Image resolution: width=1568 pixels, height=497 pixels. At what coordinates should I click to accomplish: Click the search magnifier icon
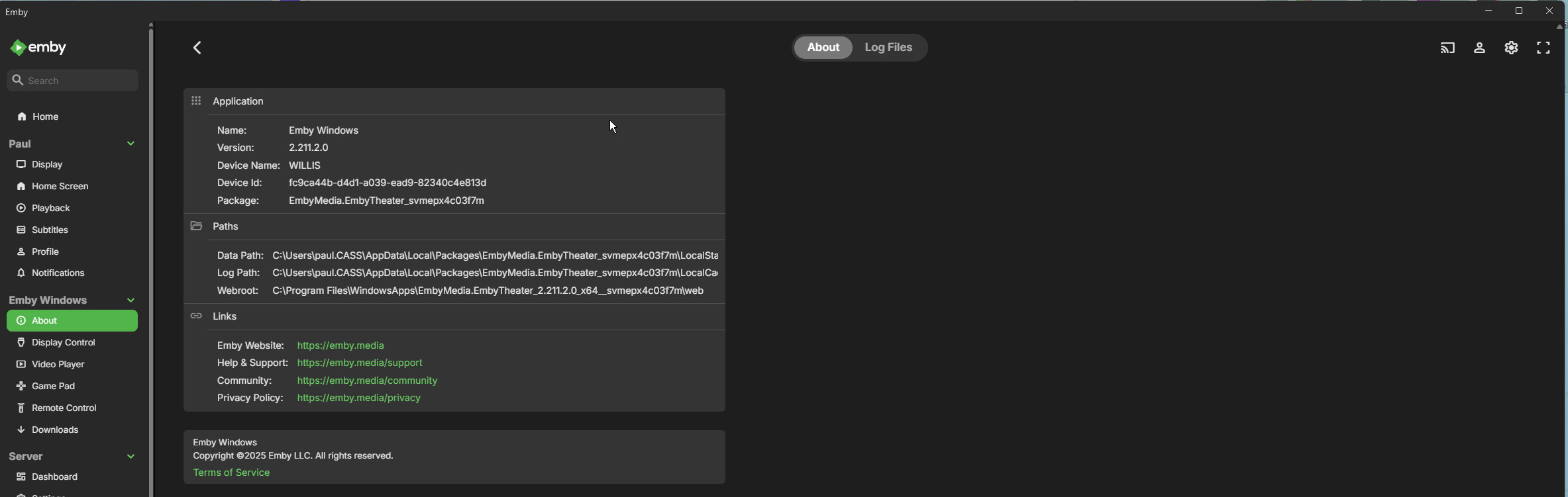tap(19, 81)
